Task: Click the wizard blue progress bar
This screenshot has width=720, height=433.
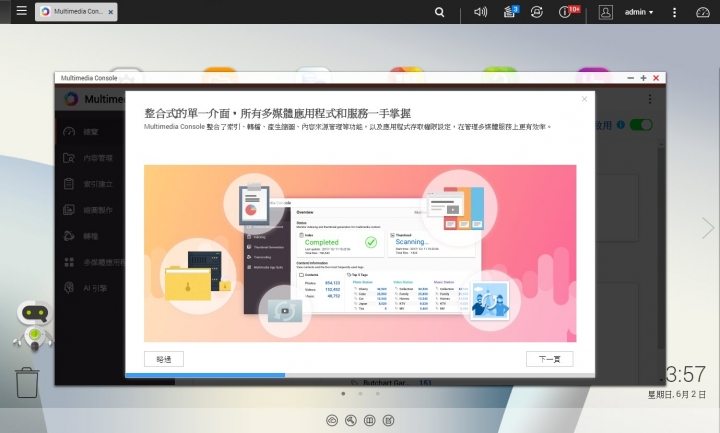Action: (205, 375)
